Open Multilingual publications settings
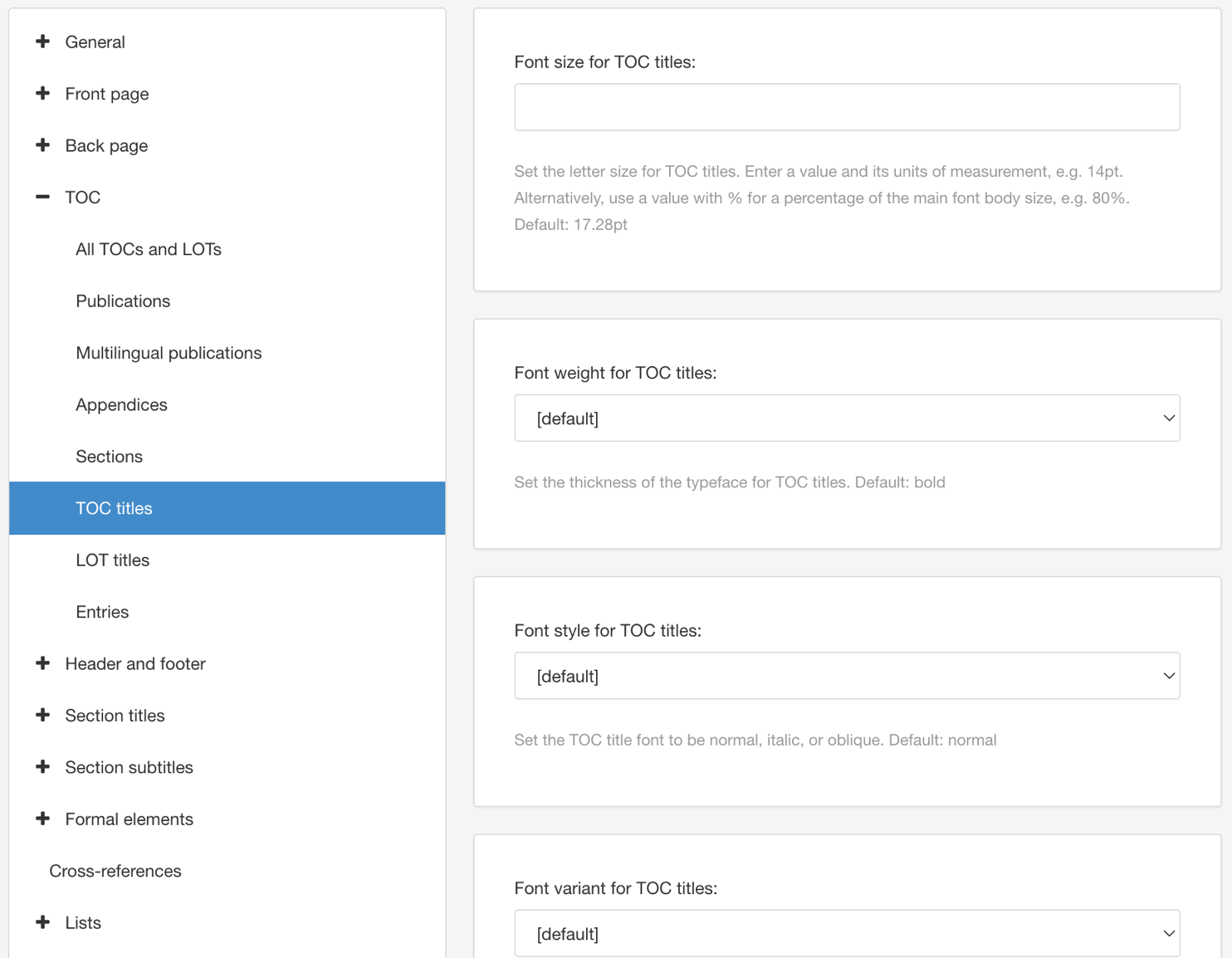Screen dimensions: 1232x958 point(169,352)
